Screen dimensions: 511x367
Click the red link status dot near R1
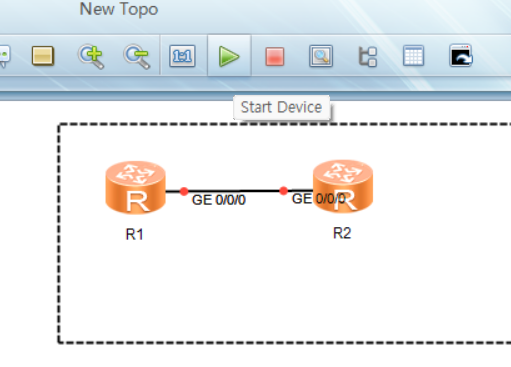(184, 191)
